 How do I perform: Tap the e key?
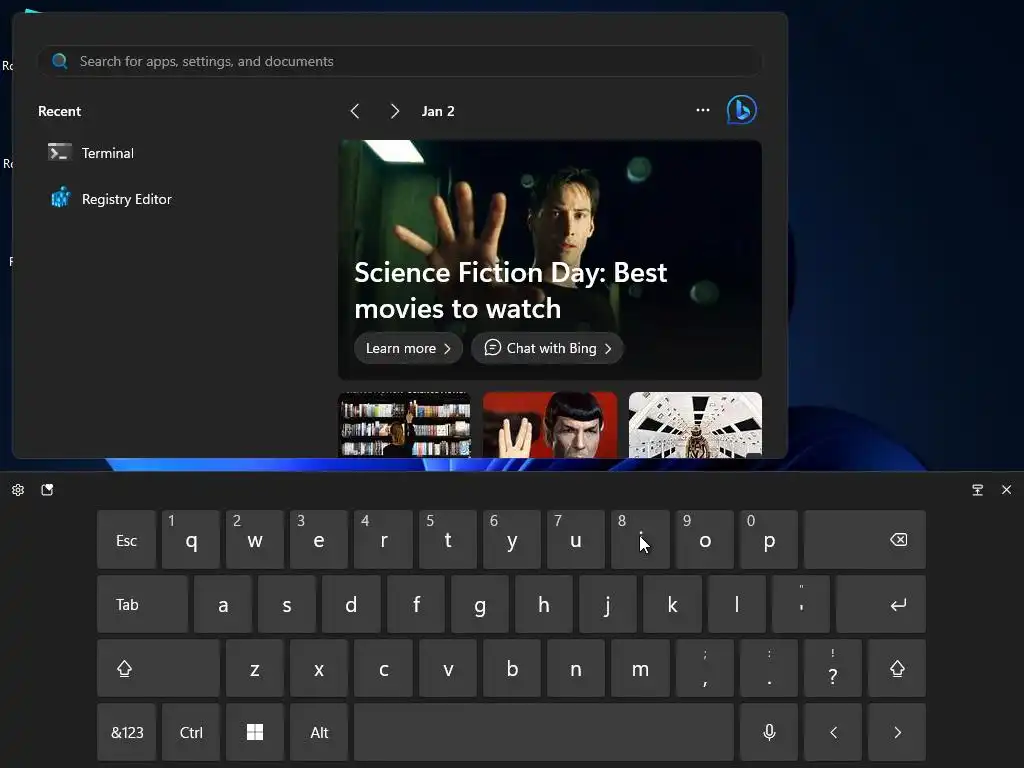319,539
